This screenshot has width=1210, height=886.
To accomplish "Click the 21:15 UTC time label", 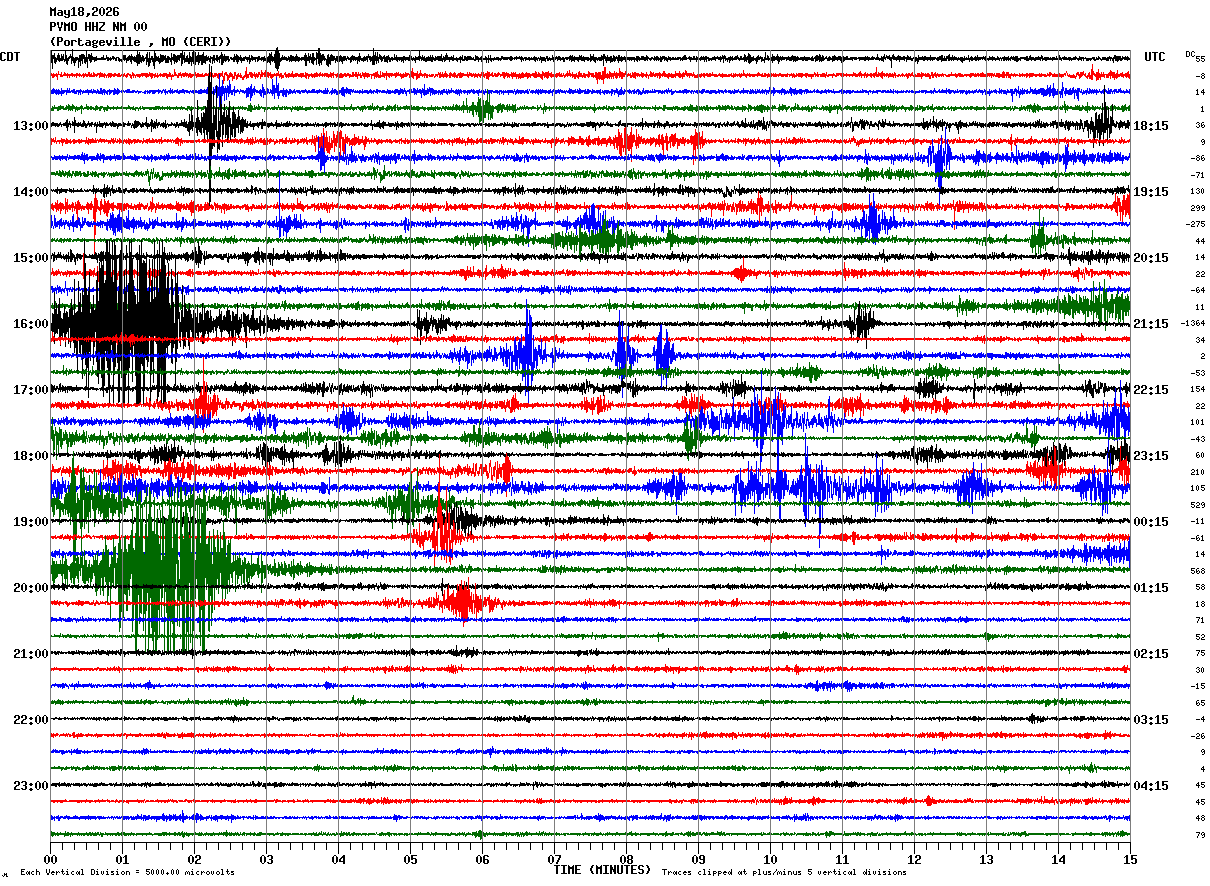I will (x=1151, y=324).
